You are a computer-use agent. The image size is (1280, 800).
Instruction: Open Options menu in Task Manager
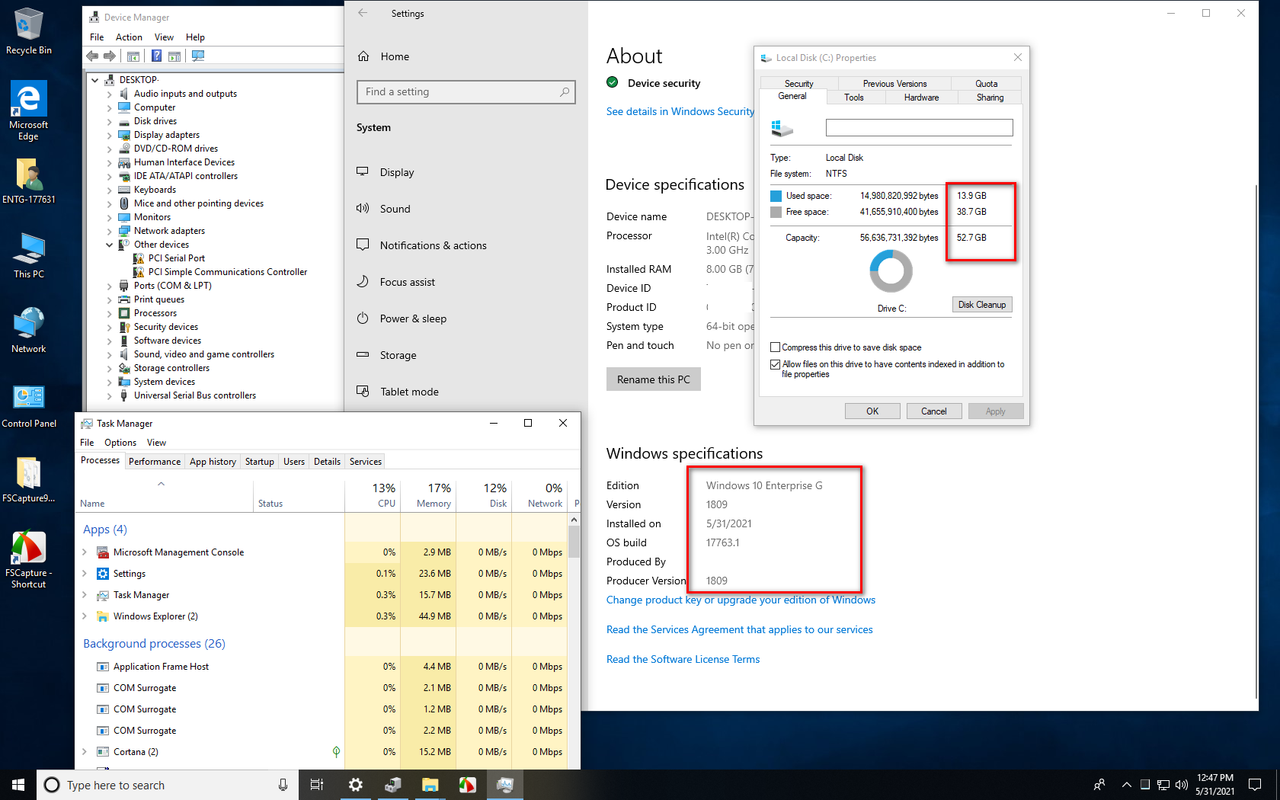pyautogui.click(x=120, y=442)
